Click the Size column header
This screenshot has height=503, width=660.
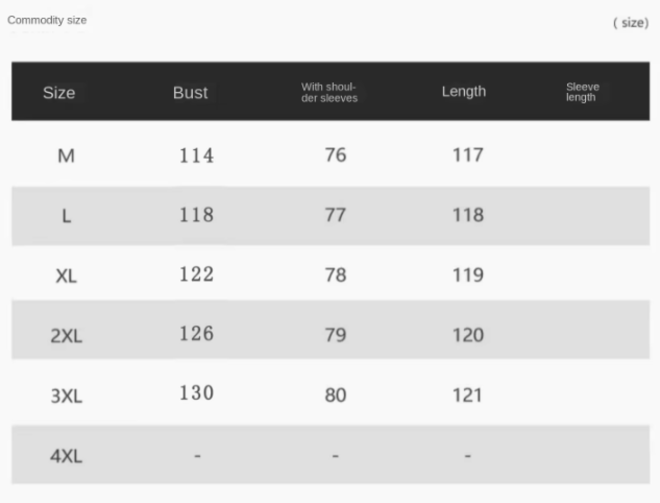point(59,93)
